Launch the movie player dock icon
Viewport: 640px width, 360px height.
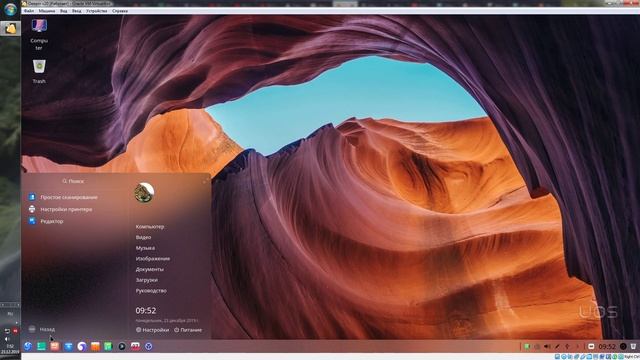(x=122, y=347)
